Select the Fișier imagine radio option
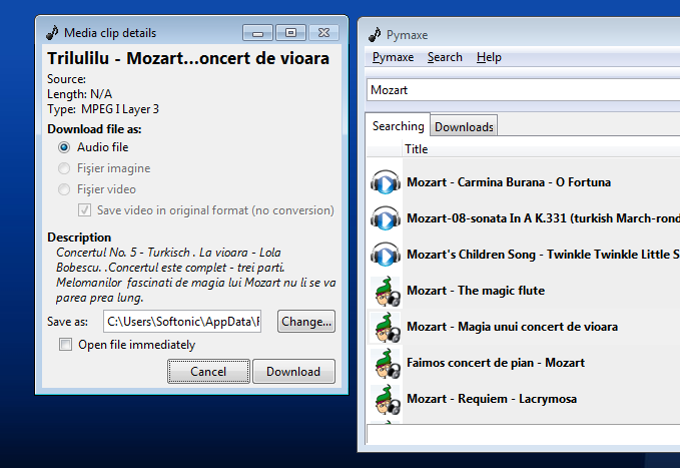 pos(64,168)
